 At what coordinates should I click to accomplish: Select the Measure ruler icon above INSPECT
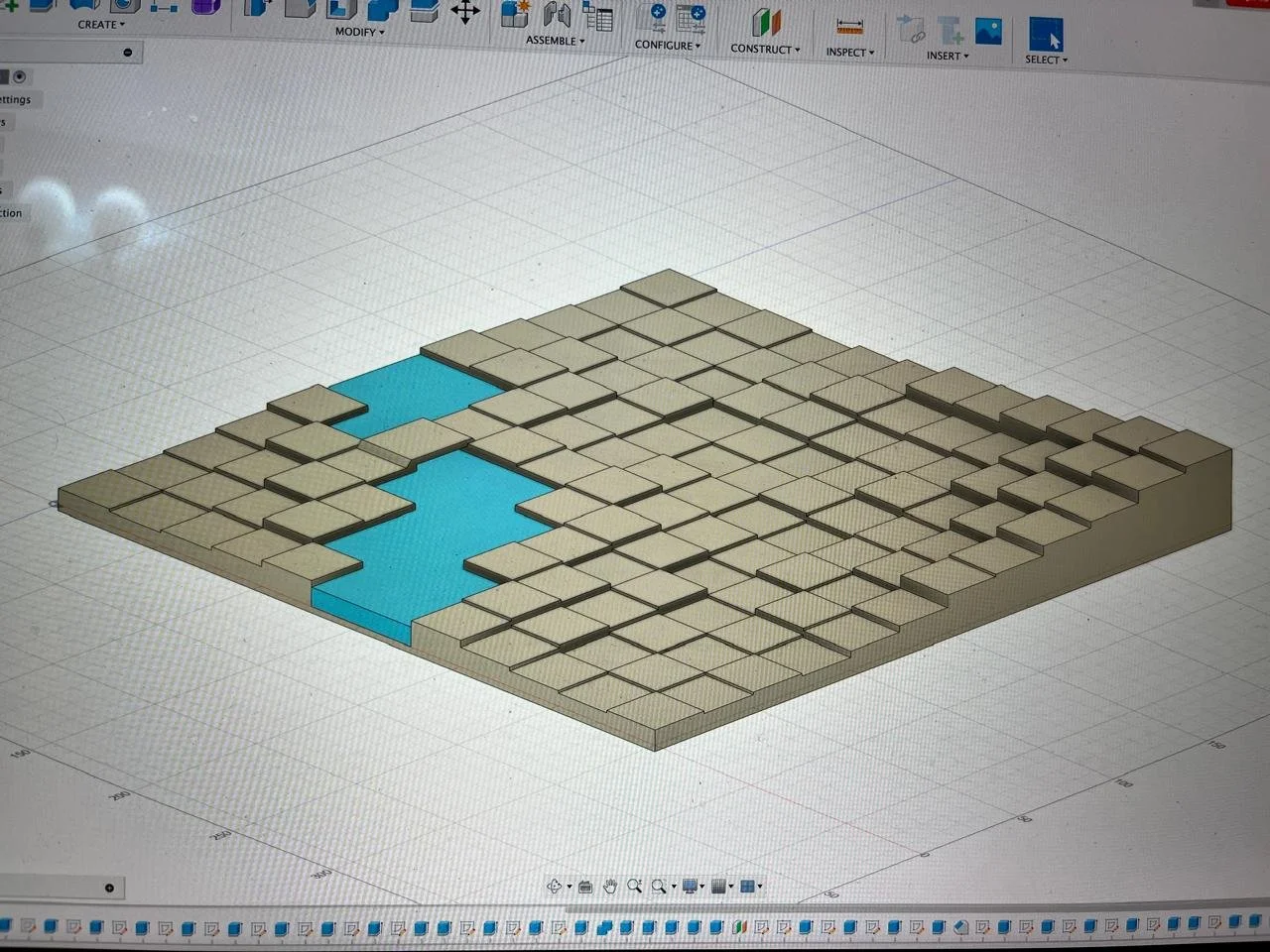click(850, 27)
